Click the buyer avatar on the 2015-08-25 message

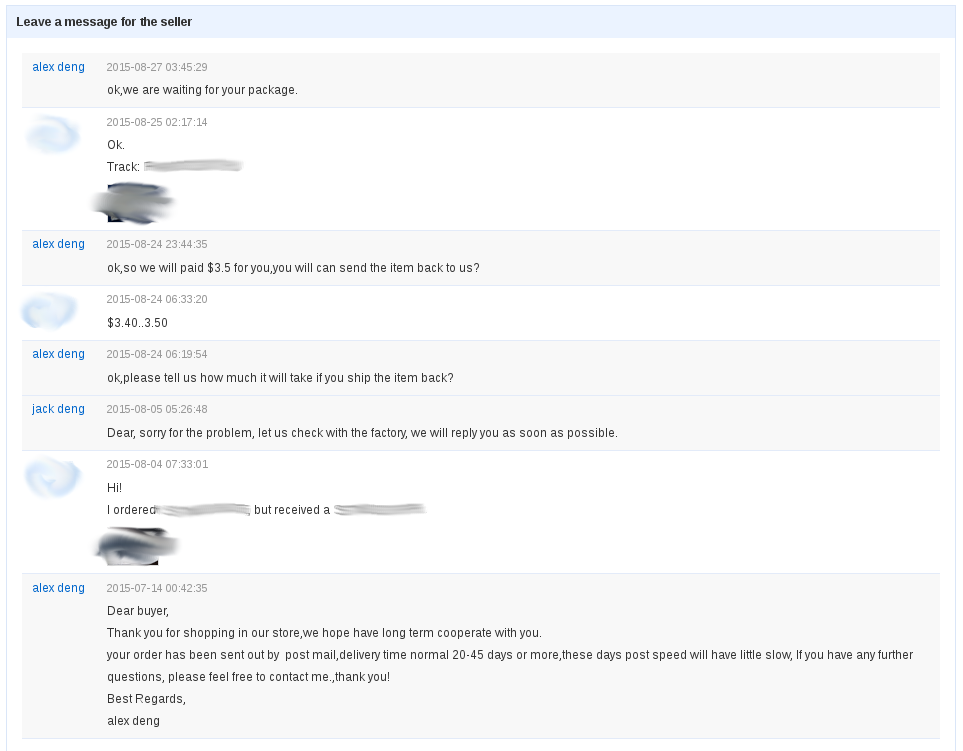pyautogui.click(x=52, y=135)
